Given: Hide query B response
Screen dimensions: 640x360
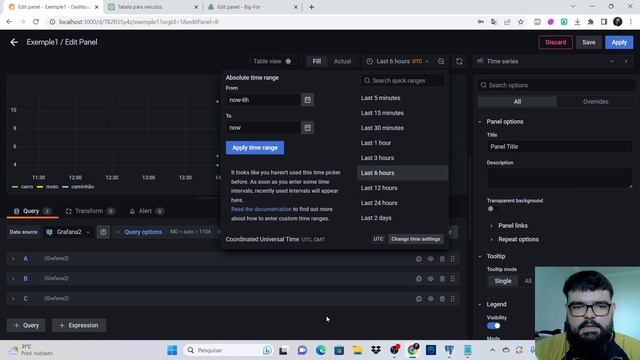Looking at the screenshot, I should click(x=431, y=279).
